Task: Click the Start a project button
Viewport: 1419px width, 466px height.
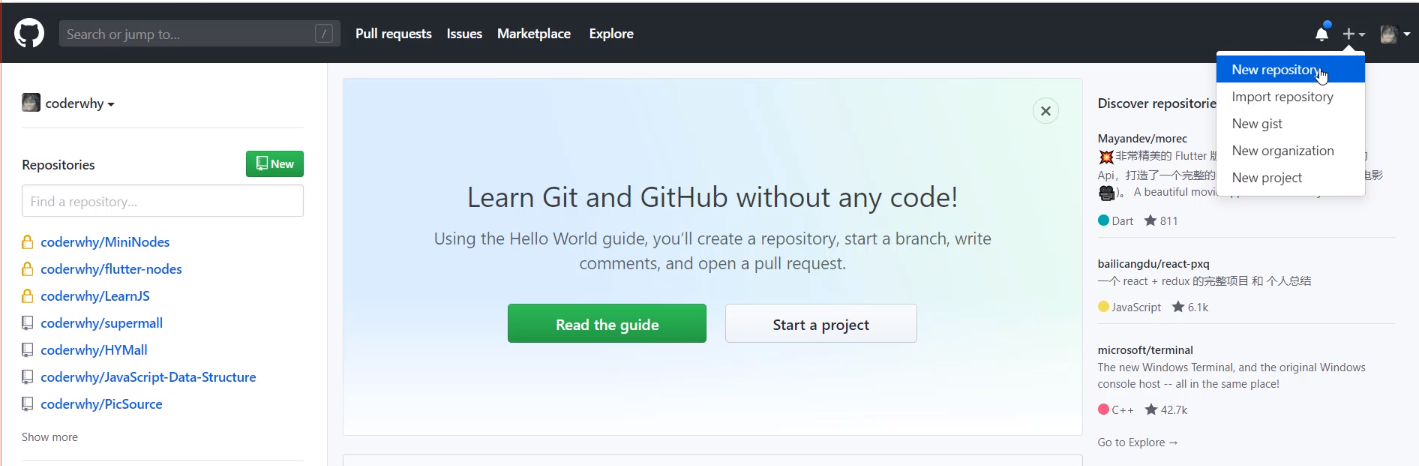Action: 821,324
